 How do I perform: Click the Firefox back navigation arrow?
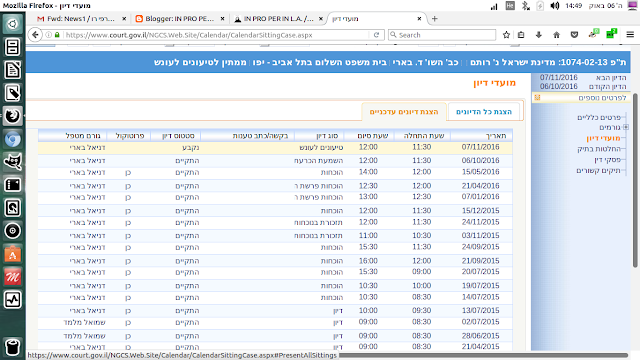point(35,35)
